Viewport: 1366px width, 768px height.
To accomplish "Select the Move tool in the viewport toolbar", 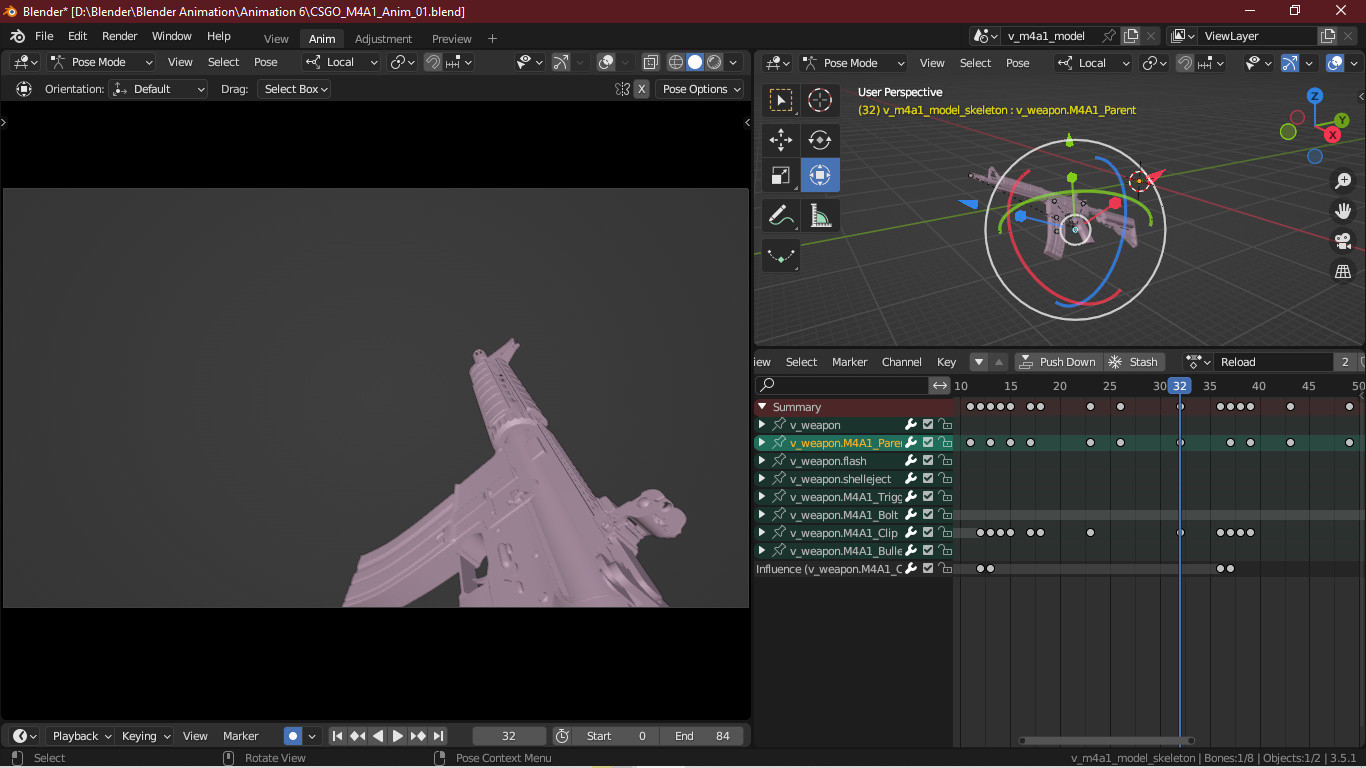I will 780,140.
